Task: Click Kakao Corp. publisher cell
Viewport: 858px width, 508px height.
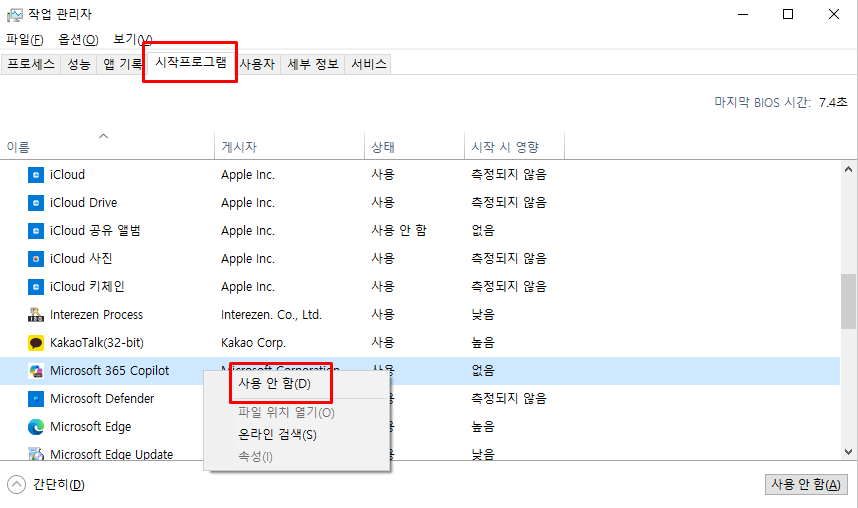Action: [253, 343]
